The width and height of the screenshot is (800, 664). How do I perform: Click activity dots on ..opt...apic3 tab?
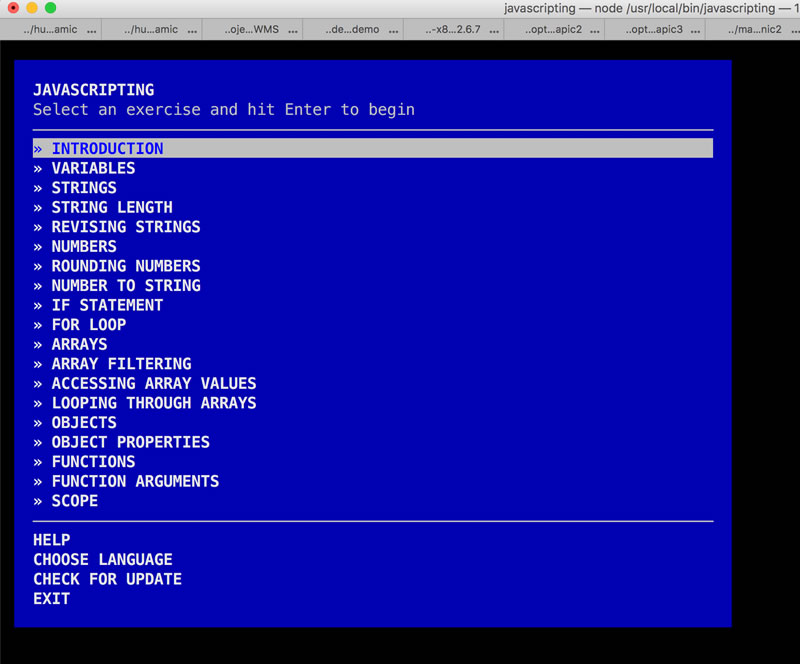[x=695, y=31]
